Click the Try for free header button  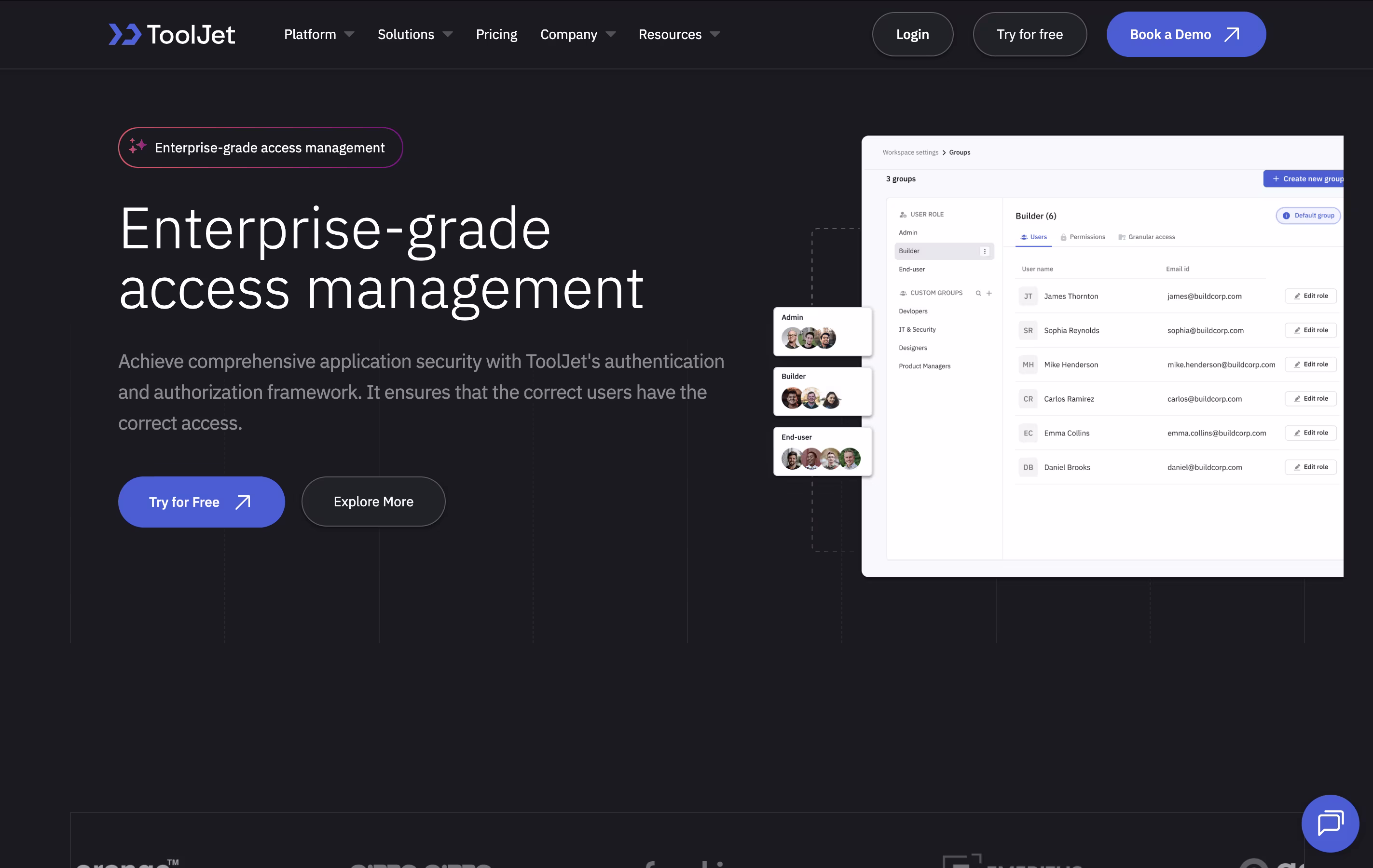[x=1029, y=34]
